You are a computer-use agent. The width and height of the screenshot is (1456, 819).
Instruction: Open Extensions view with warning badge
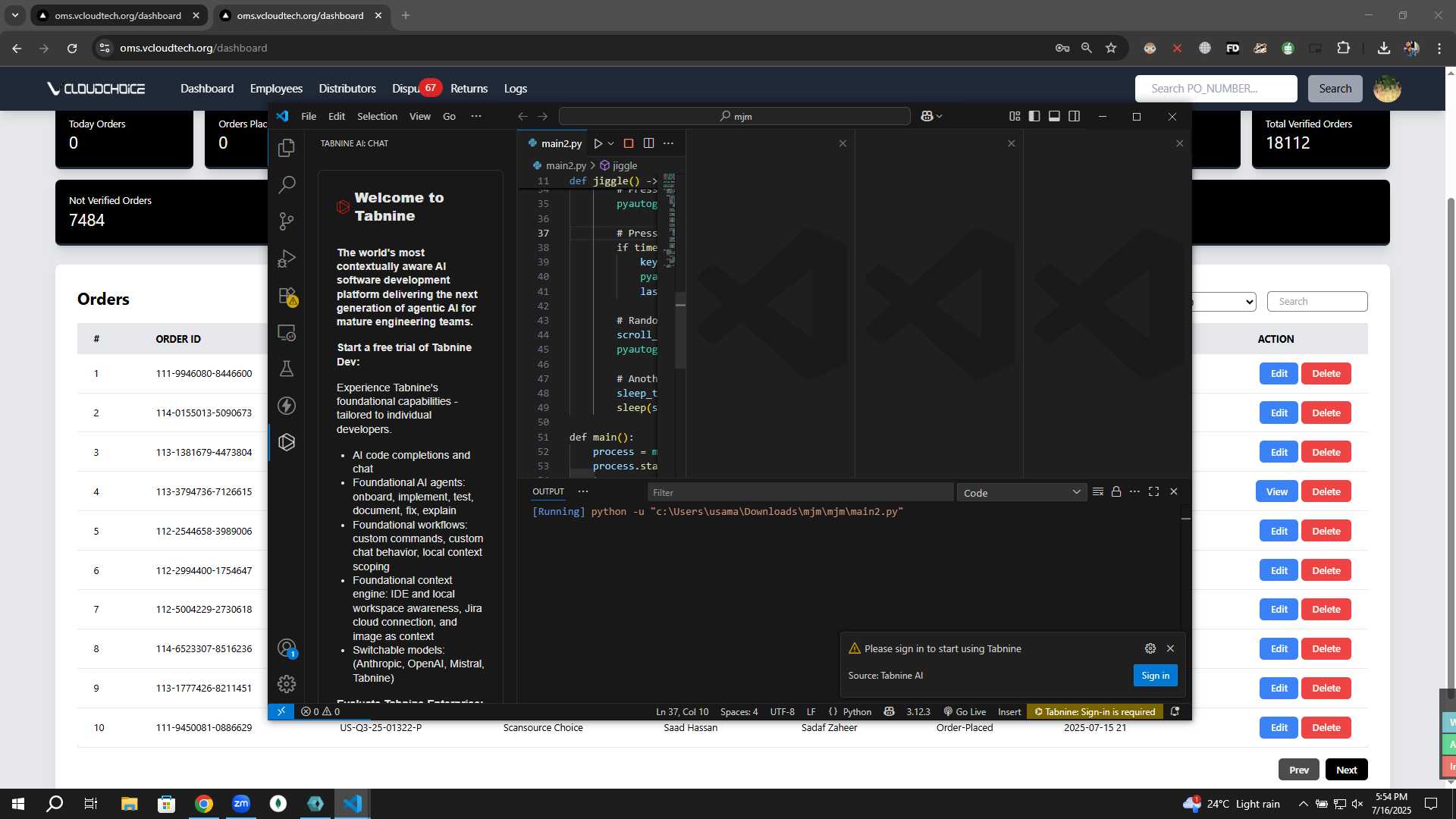287,295
